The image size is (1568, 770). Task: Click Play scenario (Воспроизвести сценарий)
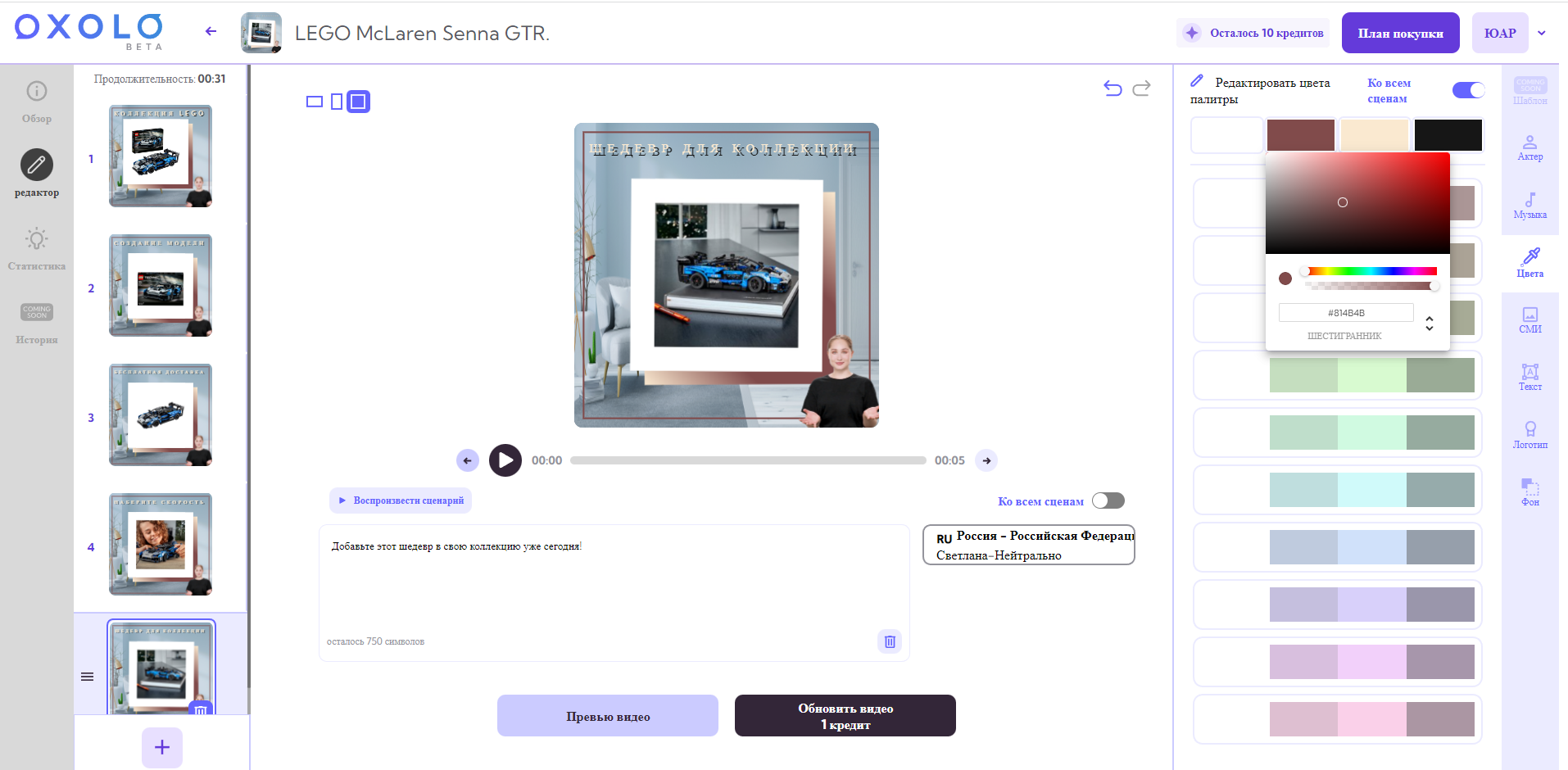coord(401,500)
